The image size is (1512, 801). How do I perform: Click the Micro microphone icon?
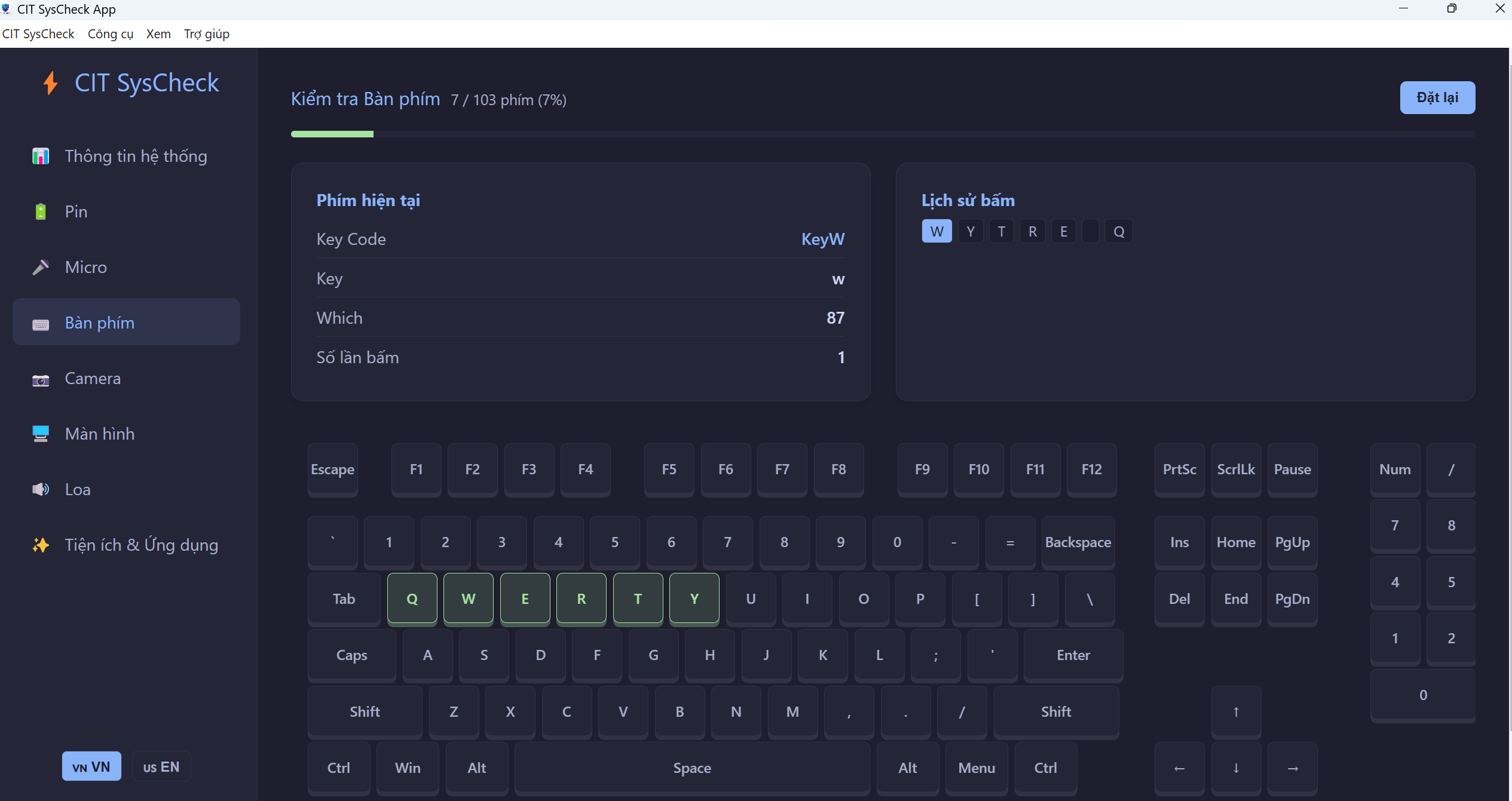click(40, 267)
